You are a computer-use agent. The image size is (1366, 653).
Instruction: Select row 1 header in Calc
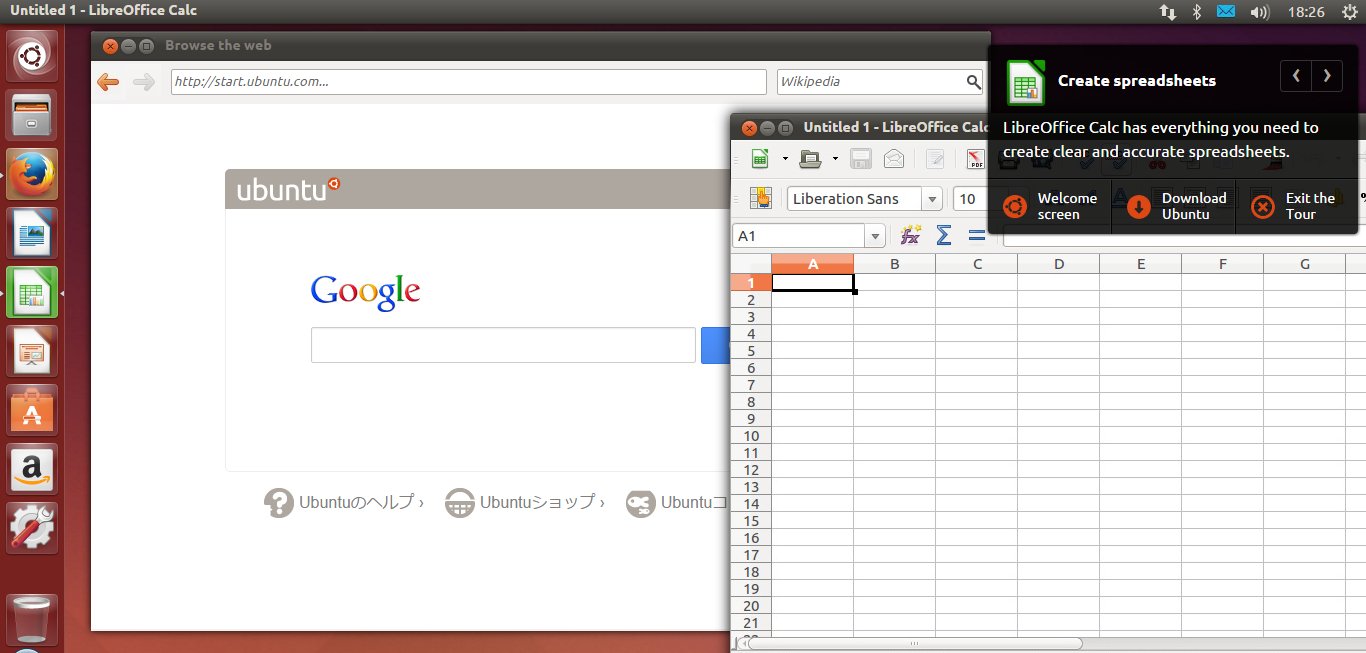751,283
